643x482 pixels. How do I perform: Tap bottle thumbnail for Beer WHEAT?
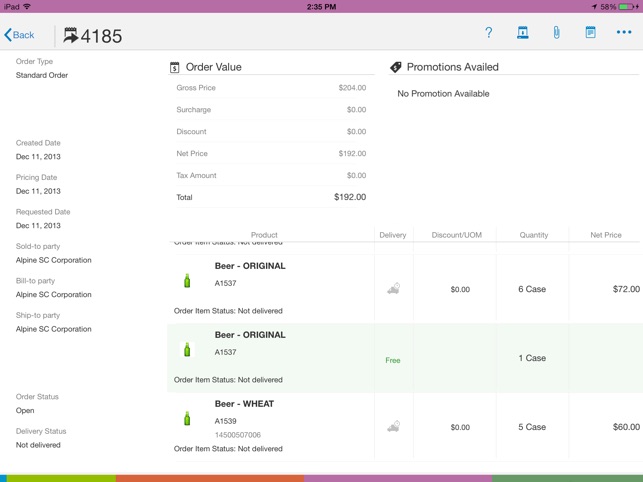pyautogui.click(x=187, y=418)
